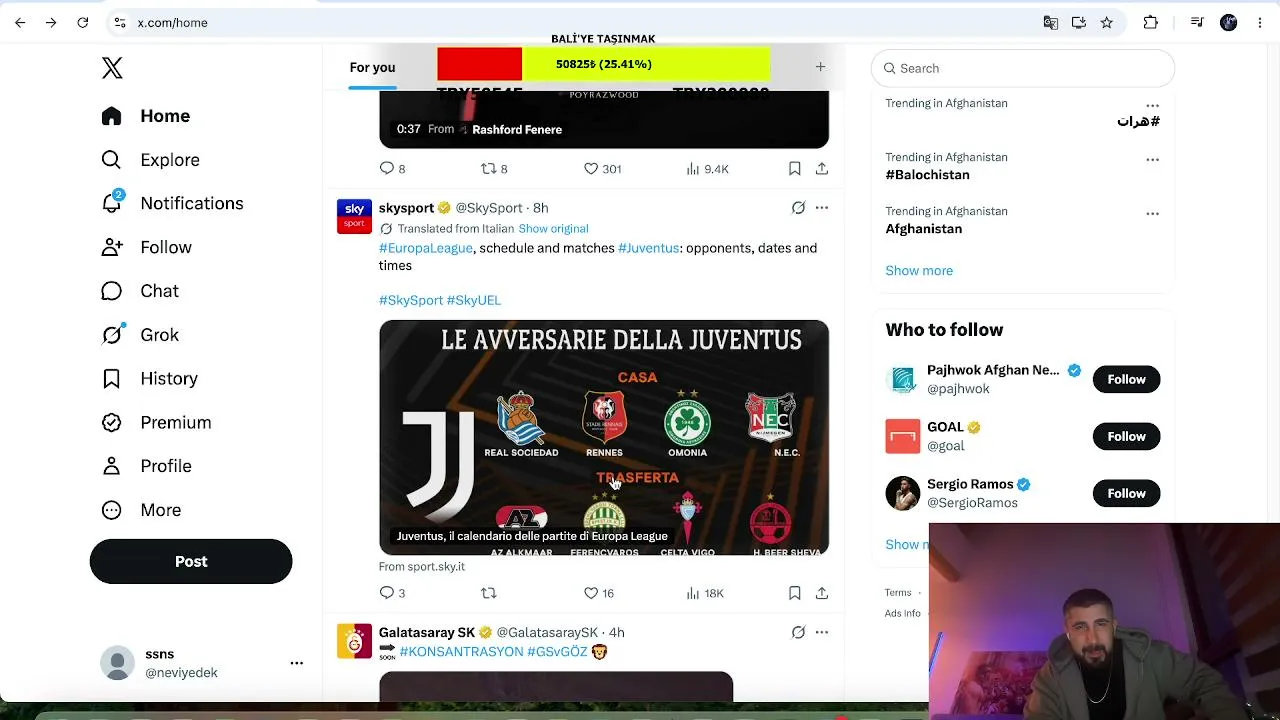Open the Rashford Fenere source link
Viewport: 1280px width, 720px height.
pos(516,129)
